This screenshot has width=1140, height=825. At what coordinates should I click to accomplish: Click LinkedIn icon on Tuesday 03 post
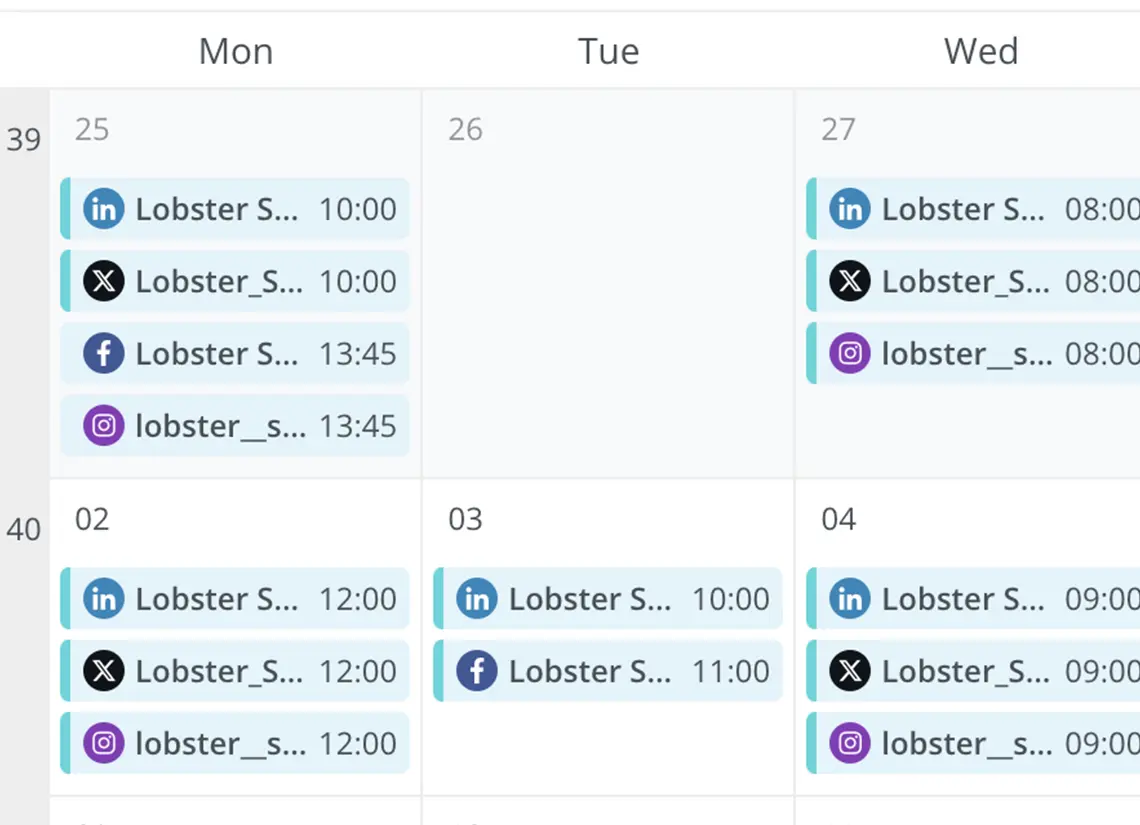[476, 599]
